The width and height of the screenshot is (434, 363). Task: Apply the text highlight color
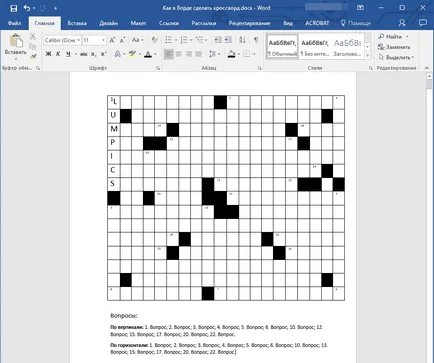[x=133, y=54]
